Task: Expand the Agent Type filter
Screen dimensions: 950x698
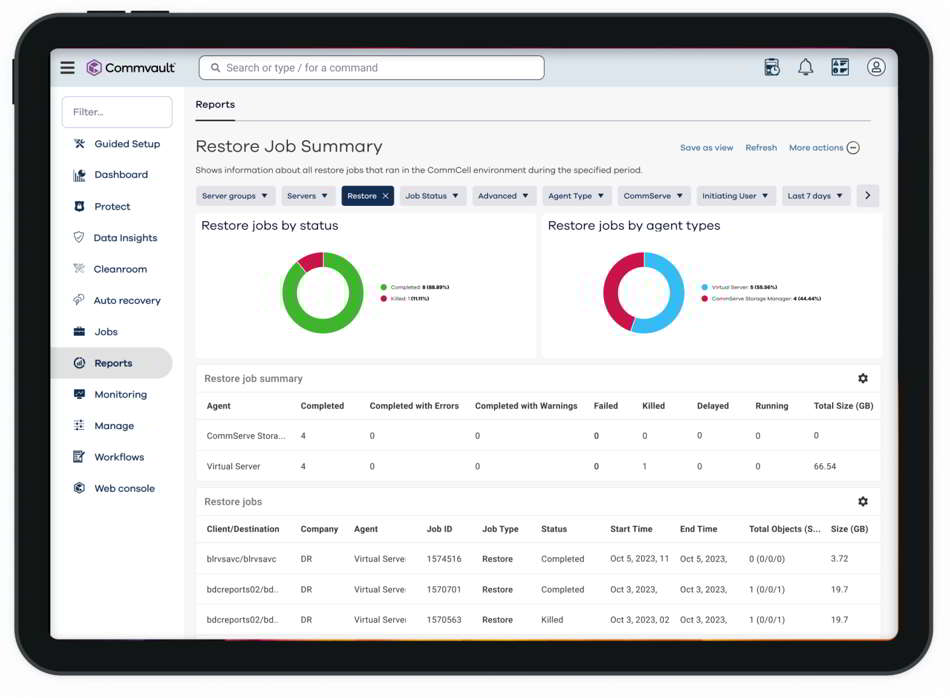Action: click(x=576, y=196)
